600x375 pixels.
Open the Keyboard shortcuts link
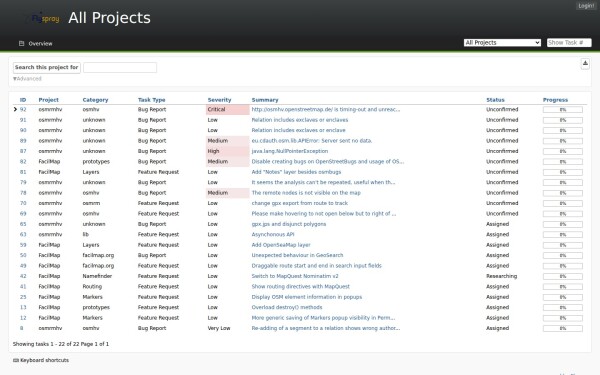pos(44,360)
